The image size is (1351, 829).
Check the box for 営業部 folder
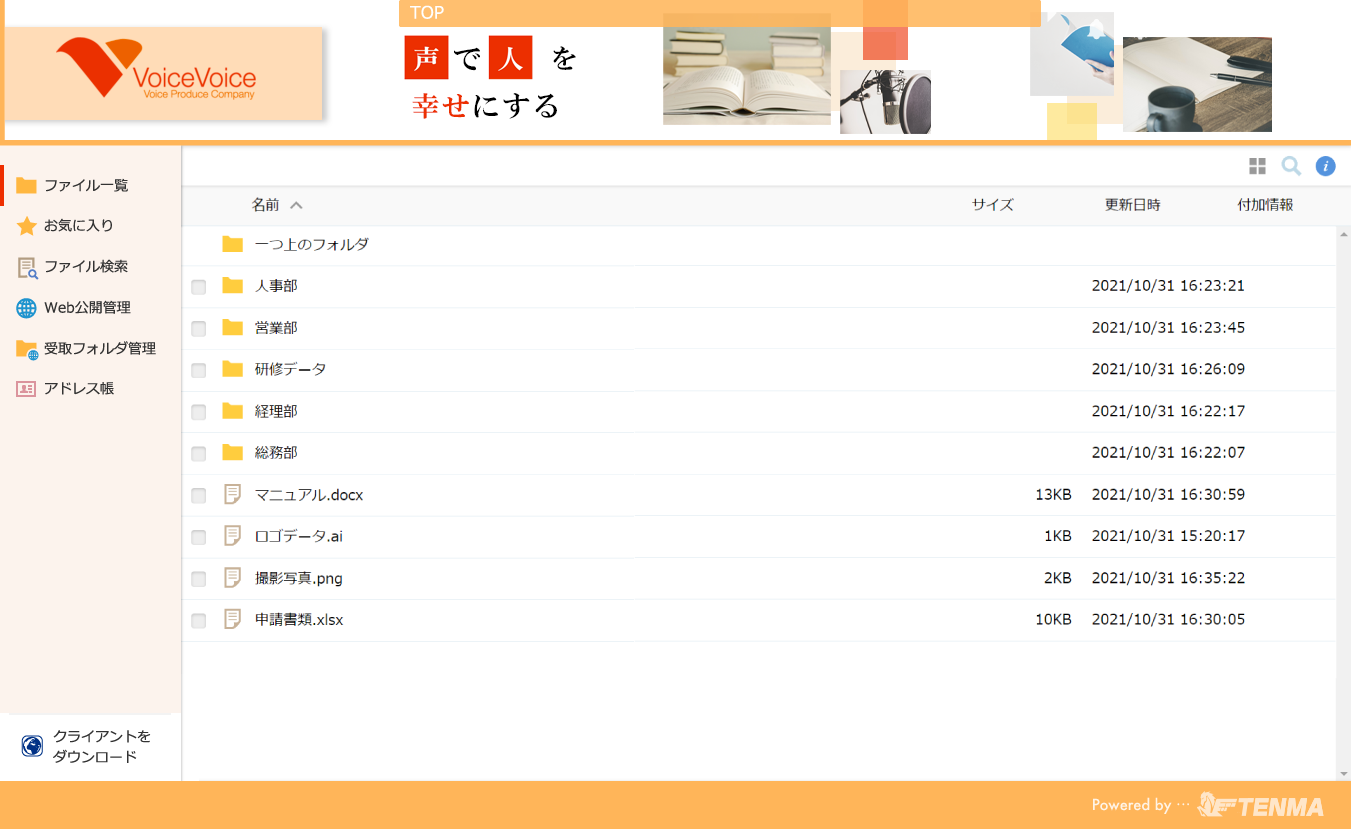(x=199, y=328)
